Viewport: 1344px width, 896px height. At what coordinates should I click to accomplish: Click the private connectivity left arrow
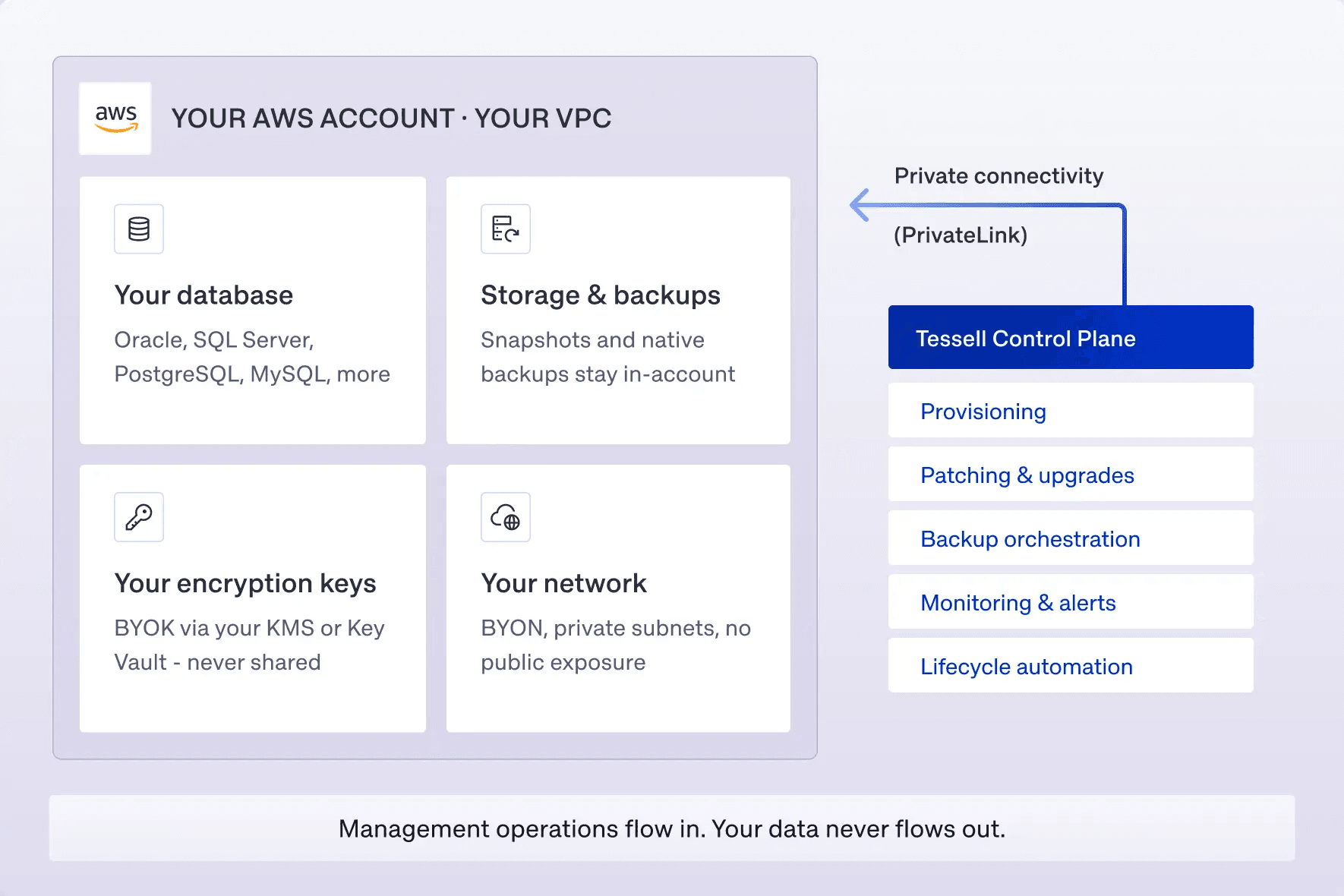[x=860, y=205]
